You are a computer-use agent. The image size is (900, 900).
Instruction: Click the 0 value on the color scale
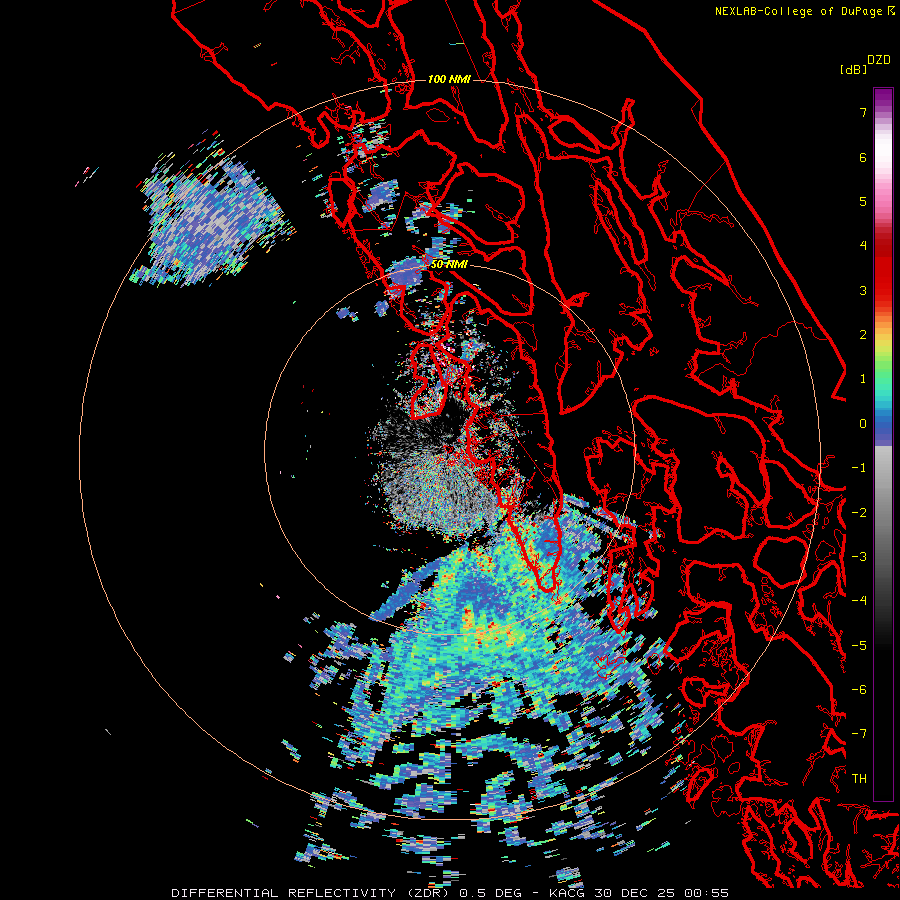[863, 424]
